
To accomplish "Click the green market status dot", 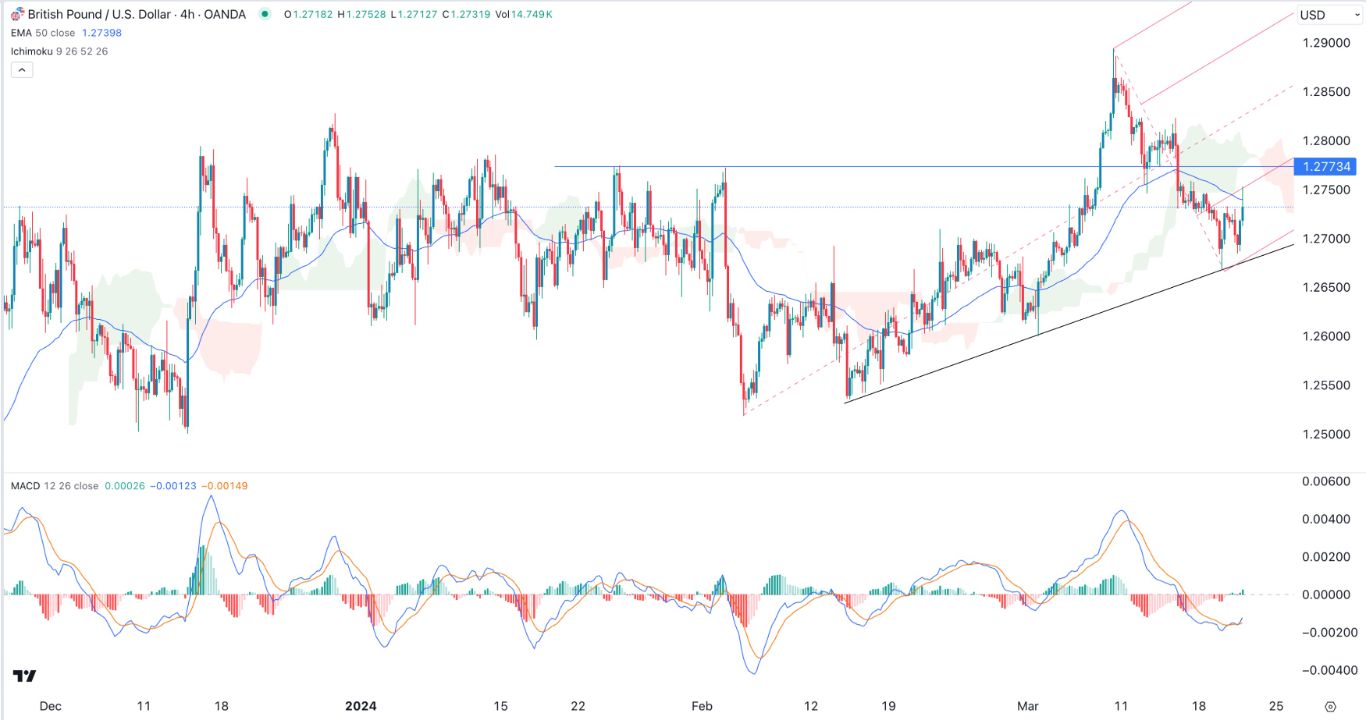I will click(262, 15).
